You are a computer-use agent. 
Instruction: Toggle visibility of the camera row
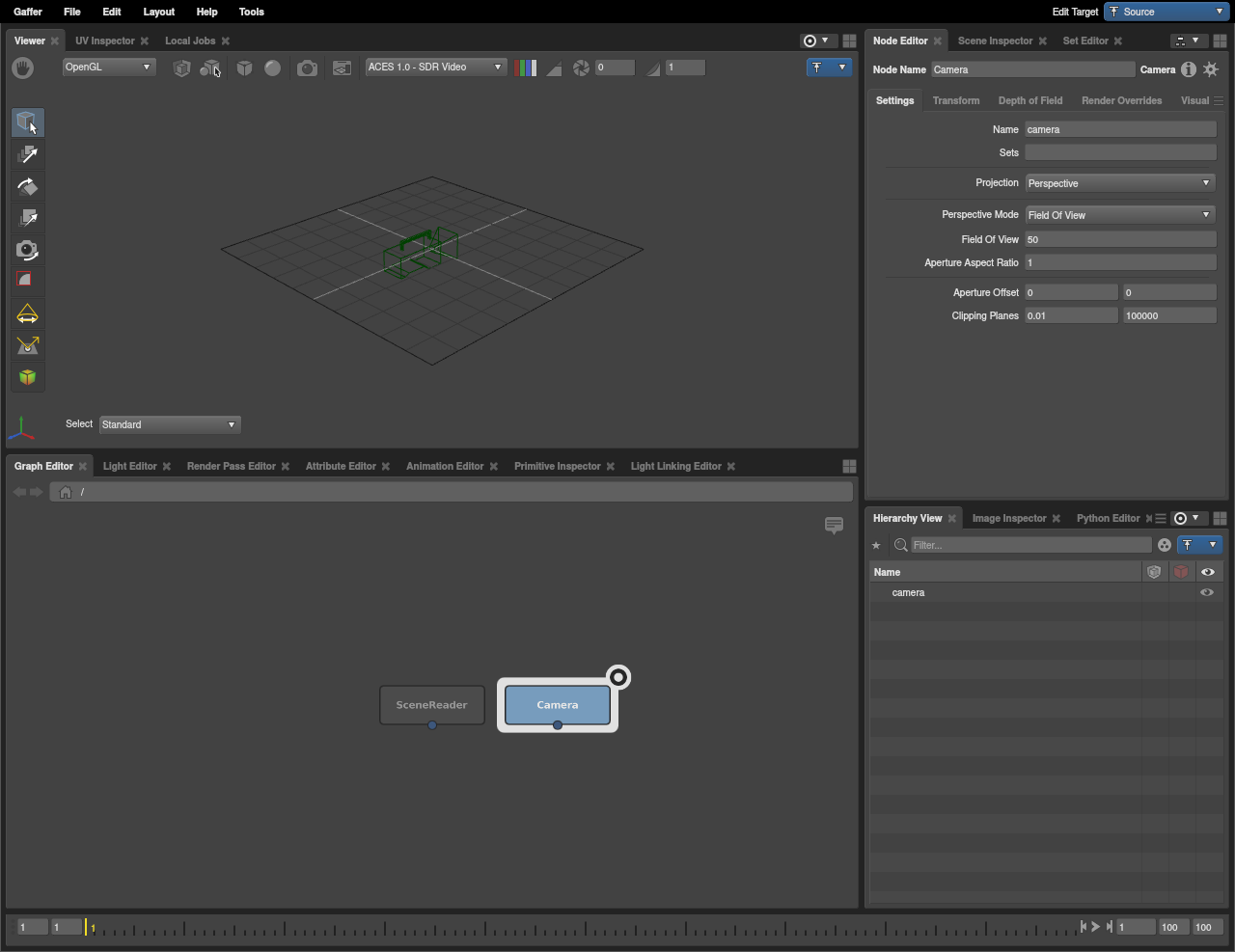click(x=1207, y=592)
